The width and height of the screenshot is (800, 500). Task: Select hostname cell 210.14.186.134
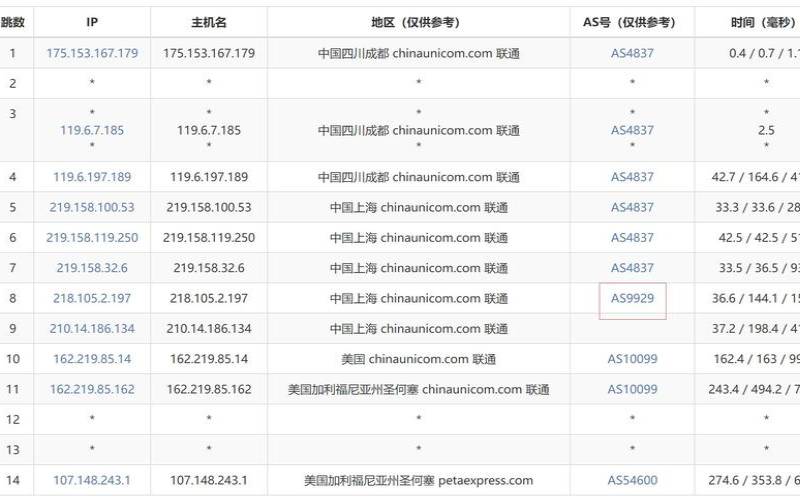click(x=209, y=329)
